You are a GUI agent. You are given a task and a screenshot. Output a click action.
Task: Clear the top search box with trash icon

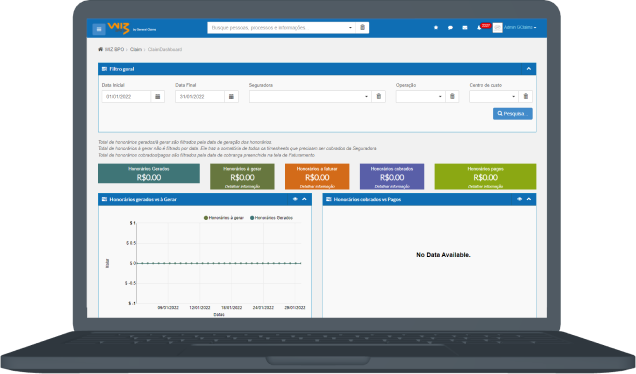(x=363, y=28)
